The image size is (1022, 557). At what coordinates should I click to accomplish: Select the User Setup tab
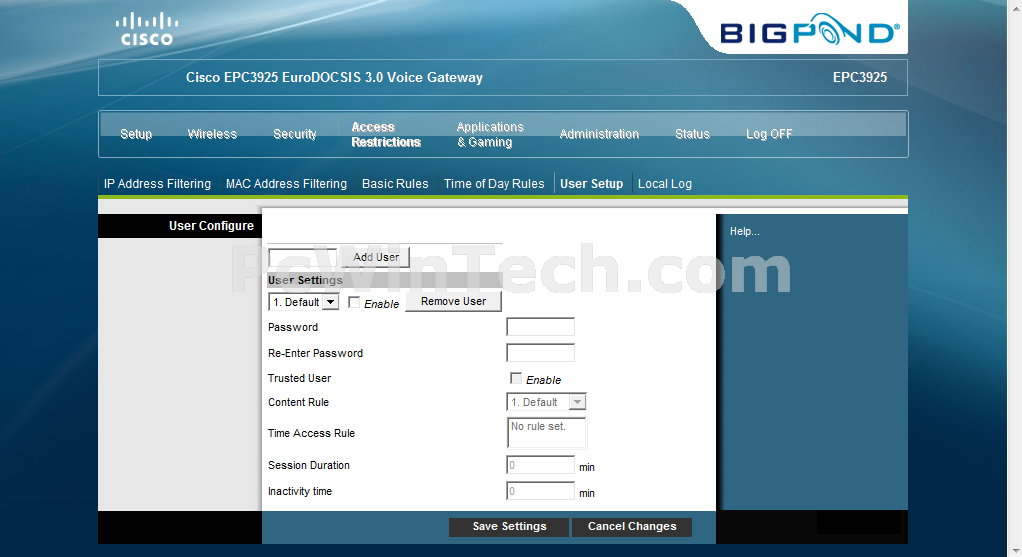[x=591, y=184]
